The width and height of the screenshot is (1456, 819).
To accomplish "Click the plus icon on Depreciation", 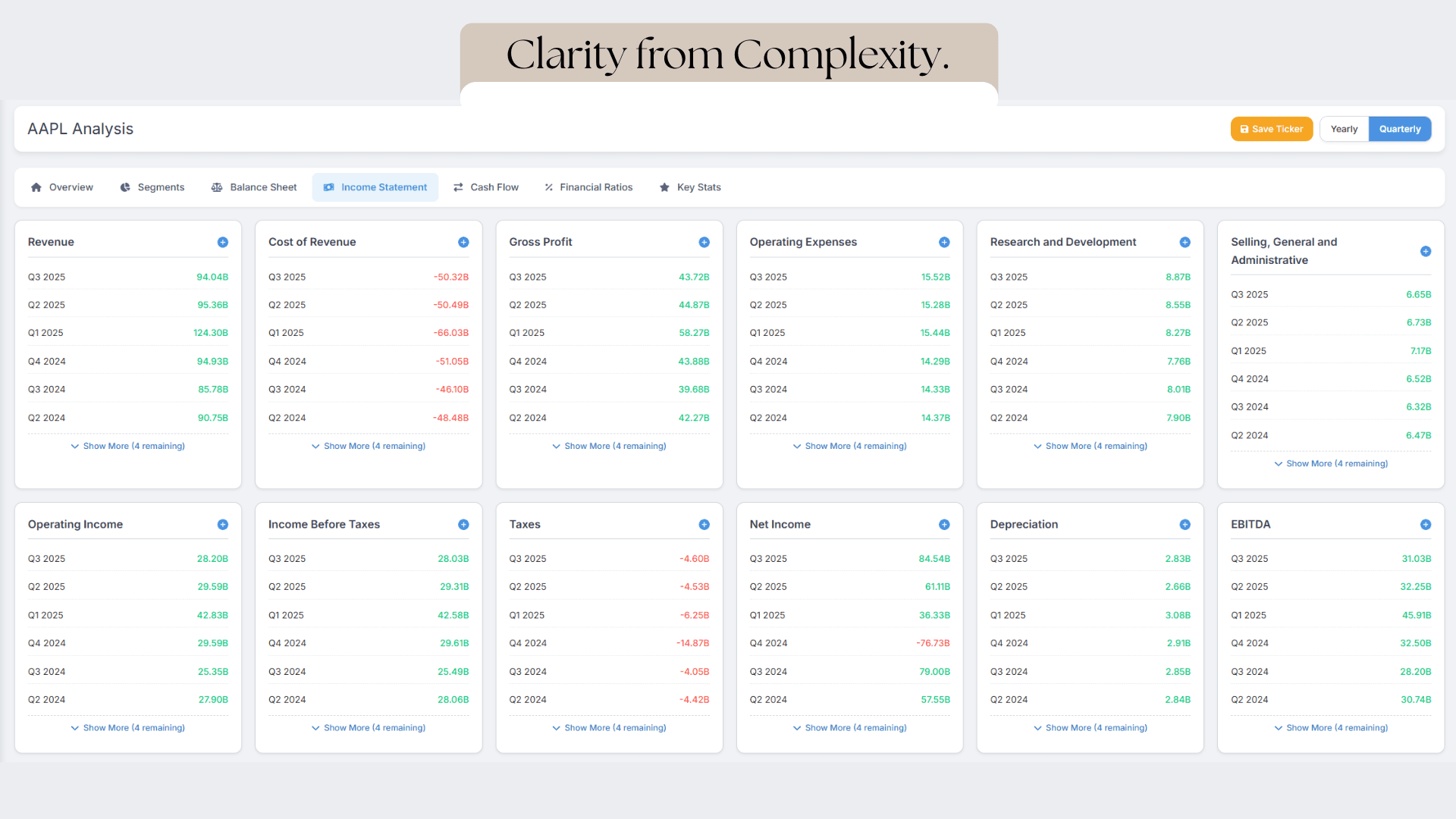I will pyautogui.click(x=1185, y=524).
